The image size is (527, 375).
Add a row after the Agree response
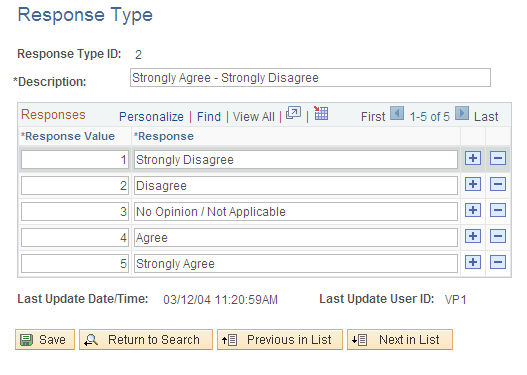point(473,236)
